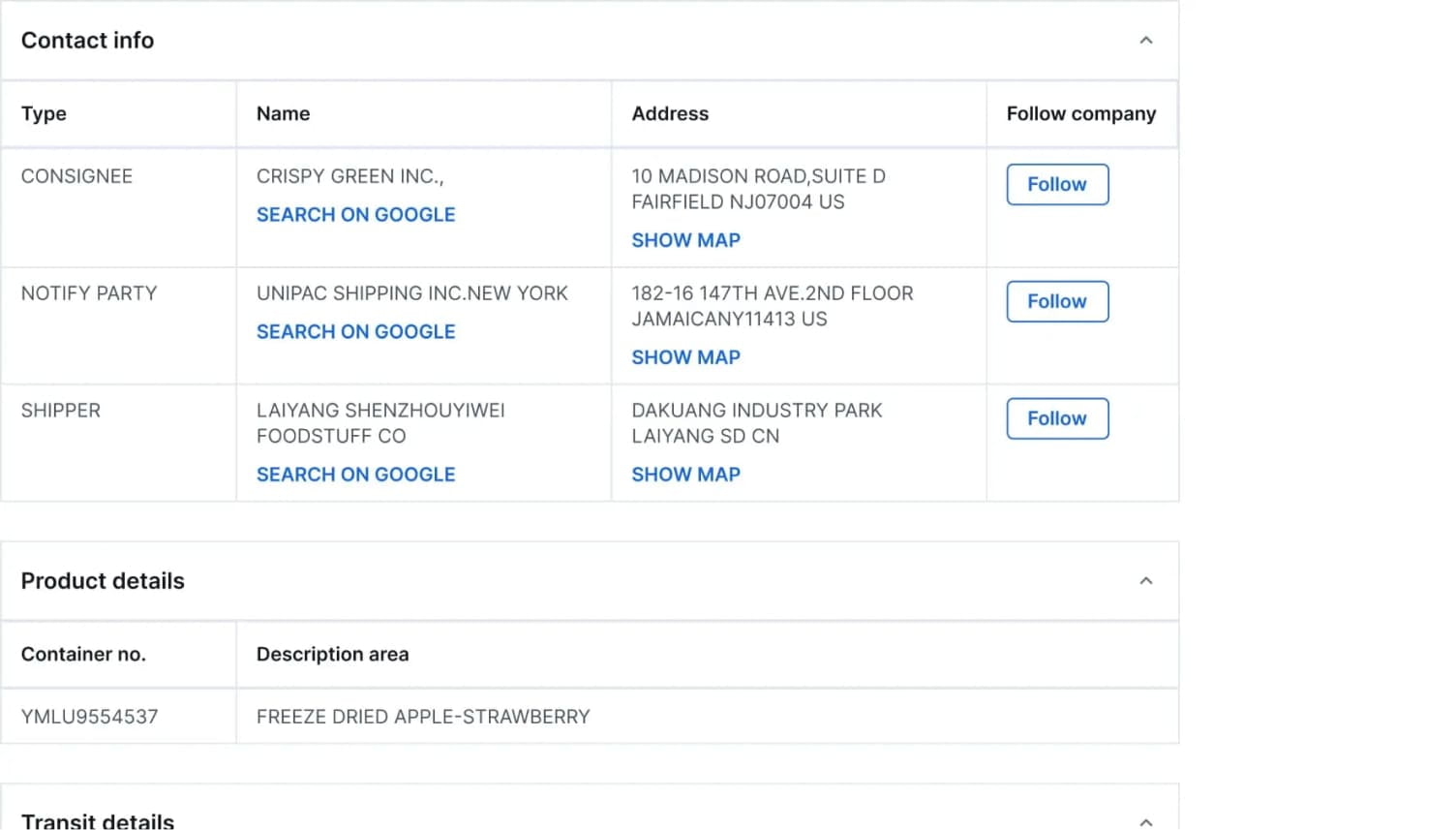Follow LAIYANG SHENZHOUYIWEI FOODSTUFF CO
1456x830 pixels.
[x=1056, y=418]
